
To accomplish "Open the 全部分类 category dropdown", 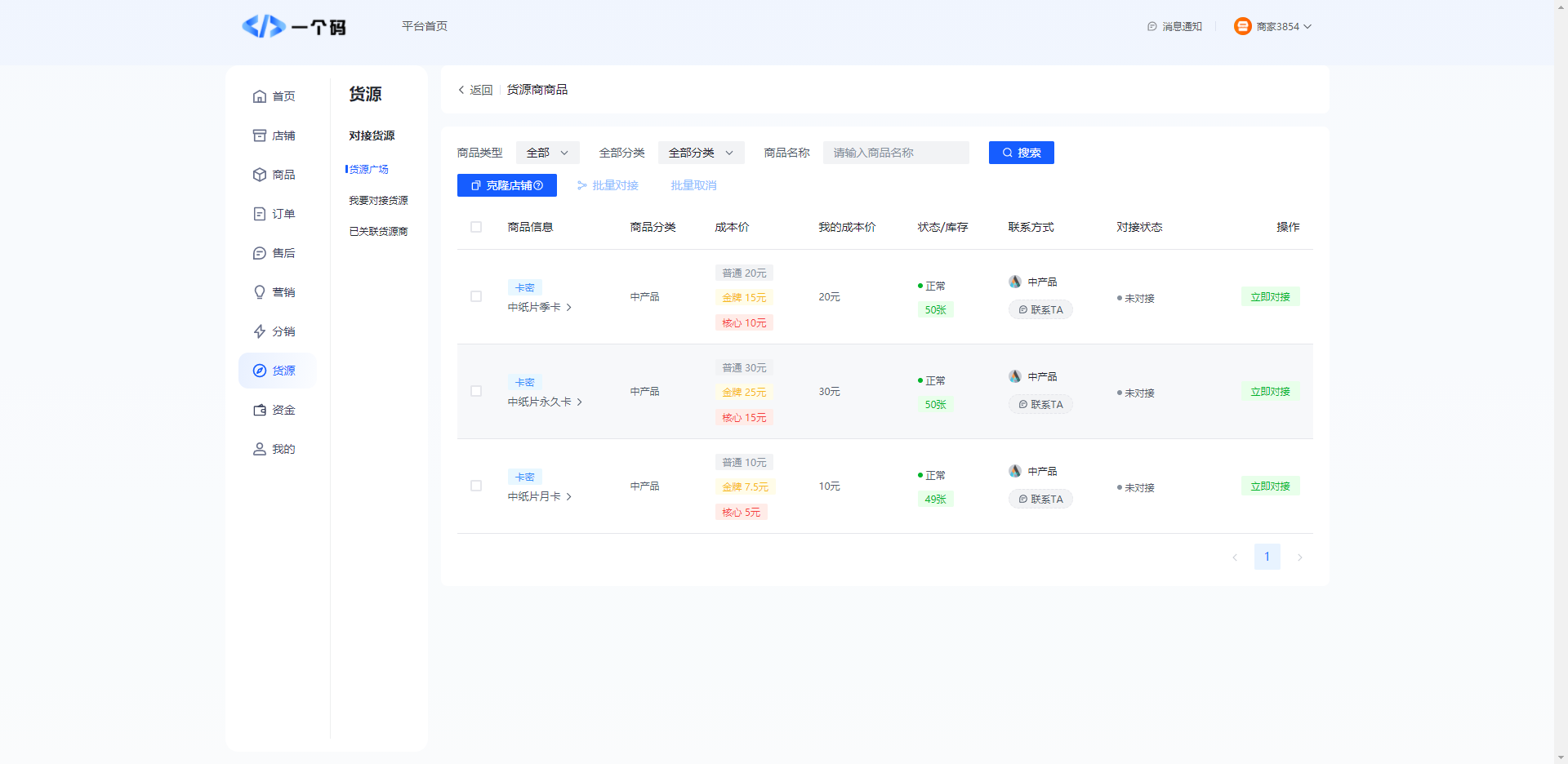I will click(702, 153).
